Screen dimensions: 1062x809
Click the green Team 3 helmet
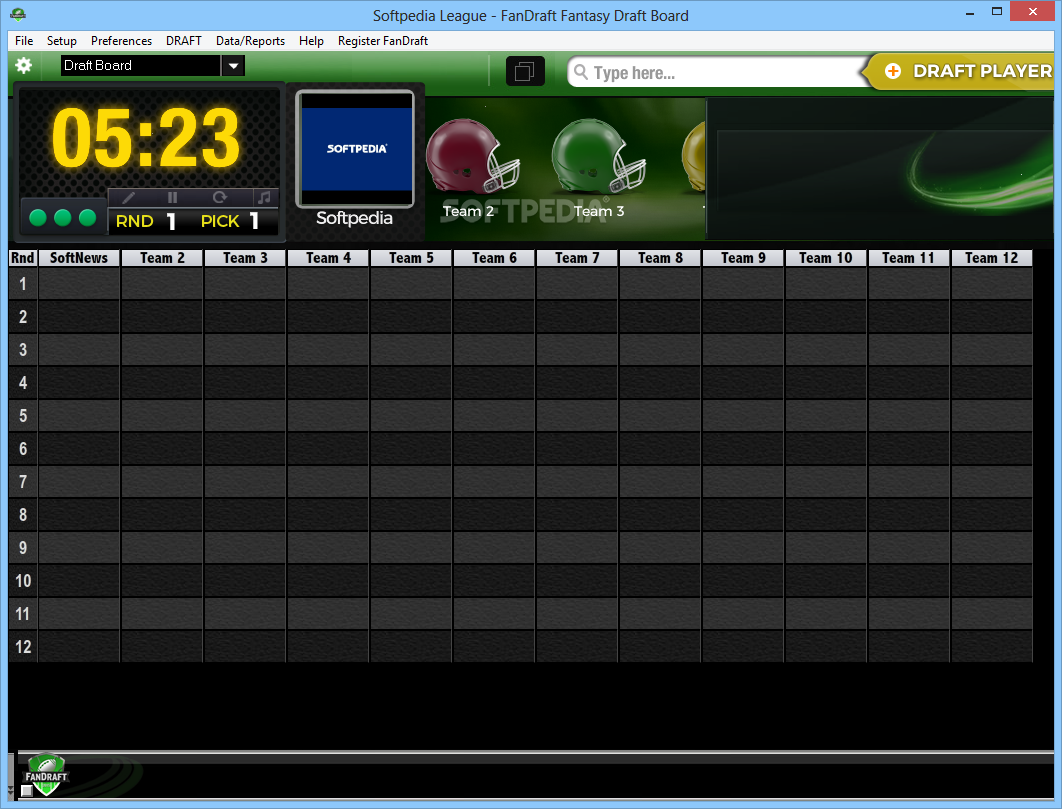(x=597, y=156)
